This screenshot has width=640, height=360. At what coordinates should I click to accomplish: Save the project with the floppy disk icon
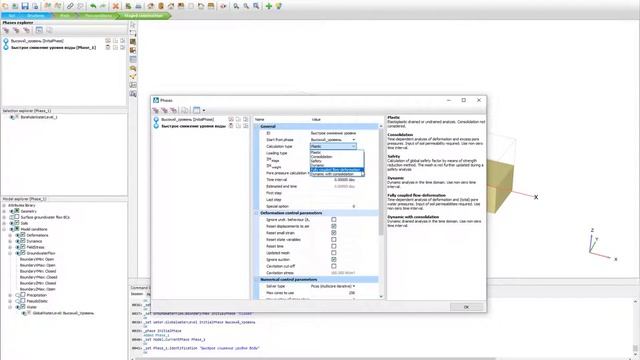(25, 6)
